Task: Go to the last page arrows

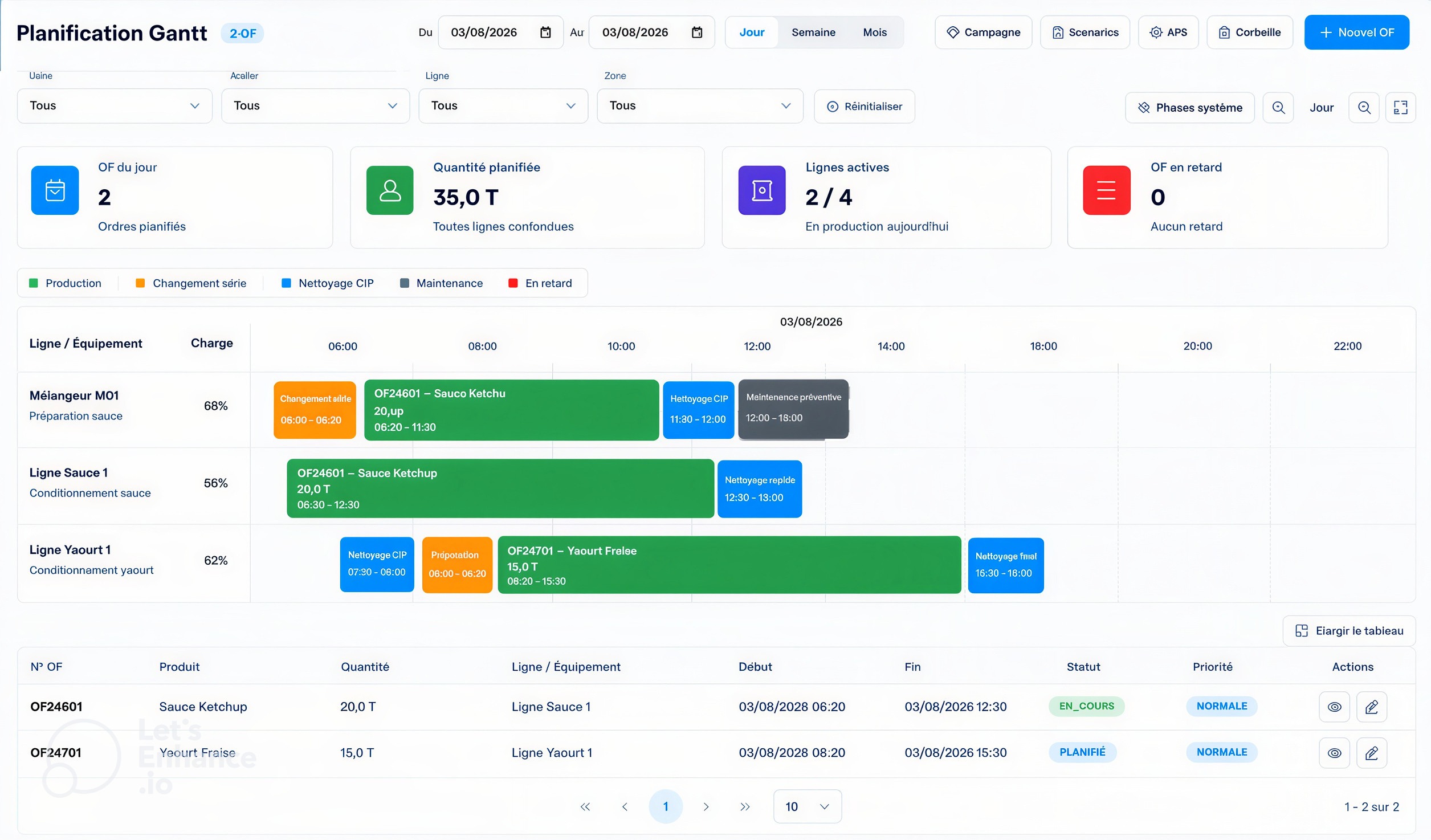Action: pos(745,806)
